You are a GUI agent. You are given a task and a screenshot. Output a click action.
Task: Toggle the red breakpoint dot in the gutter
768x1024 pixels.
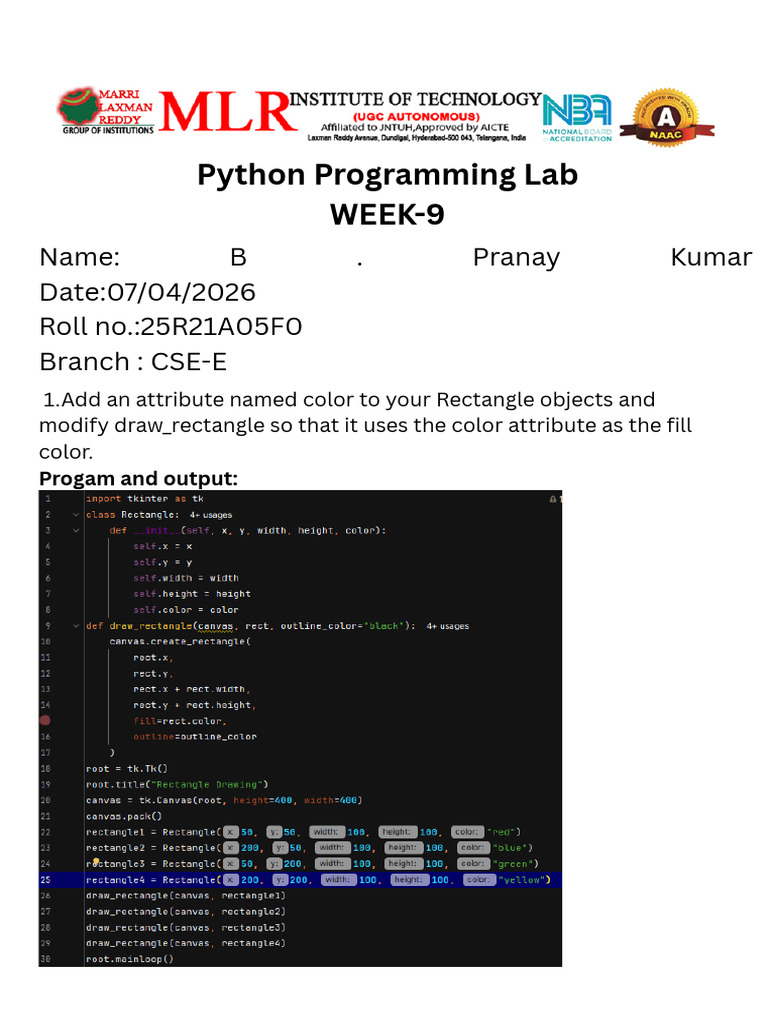pyautogui.click(x=45, y=720)
